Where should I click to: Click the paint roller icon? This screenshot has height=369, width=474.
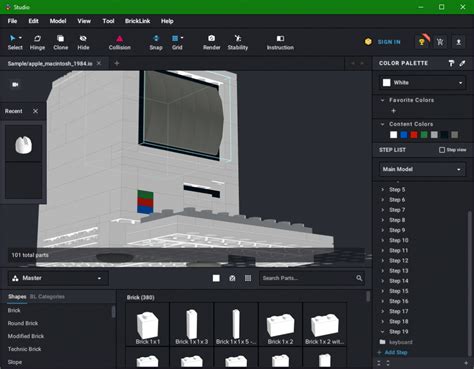[x=451, y=63]
